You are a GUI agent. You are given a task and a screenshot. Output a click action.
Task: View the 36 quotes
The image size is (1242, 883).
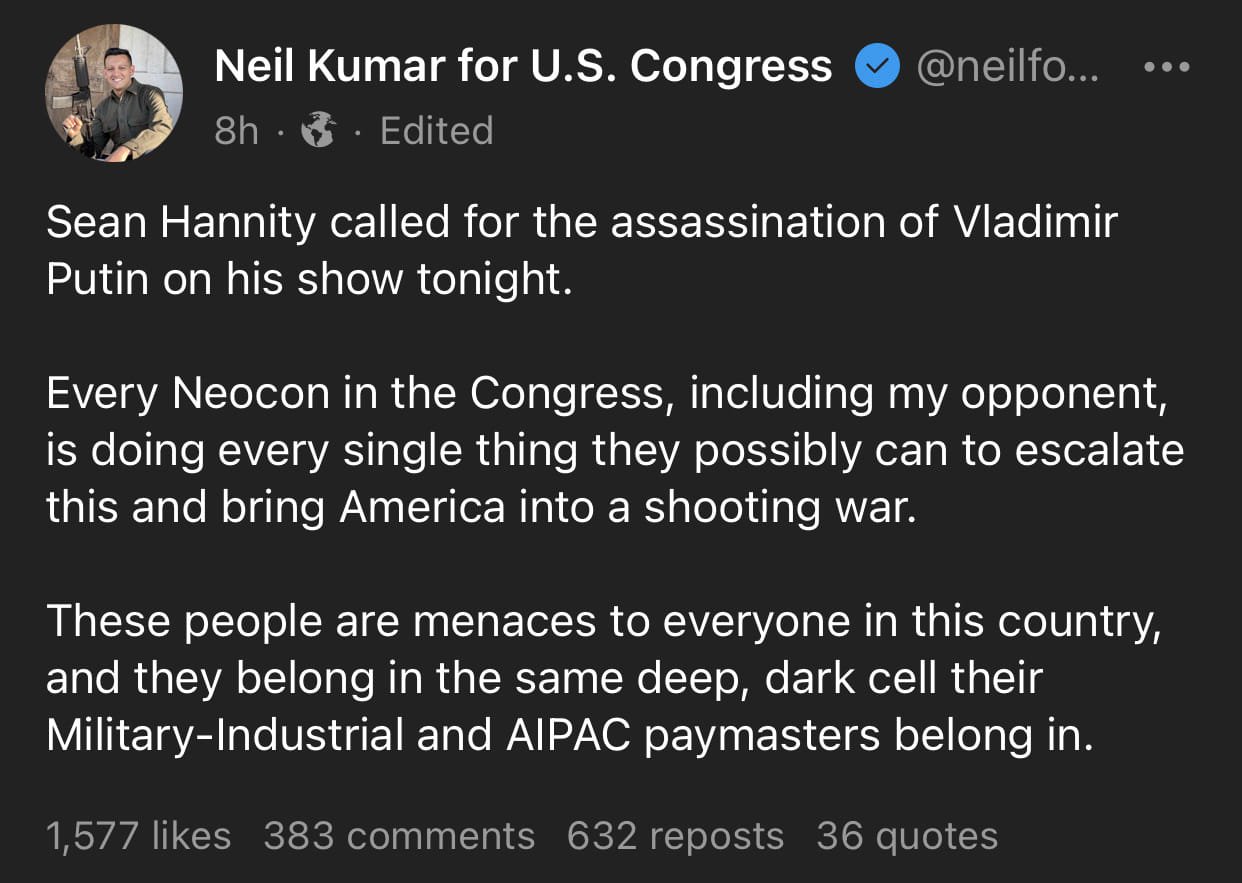907,836
